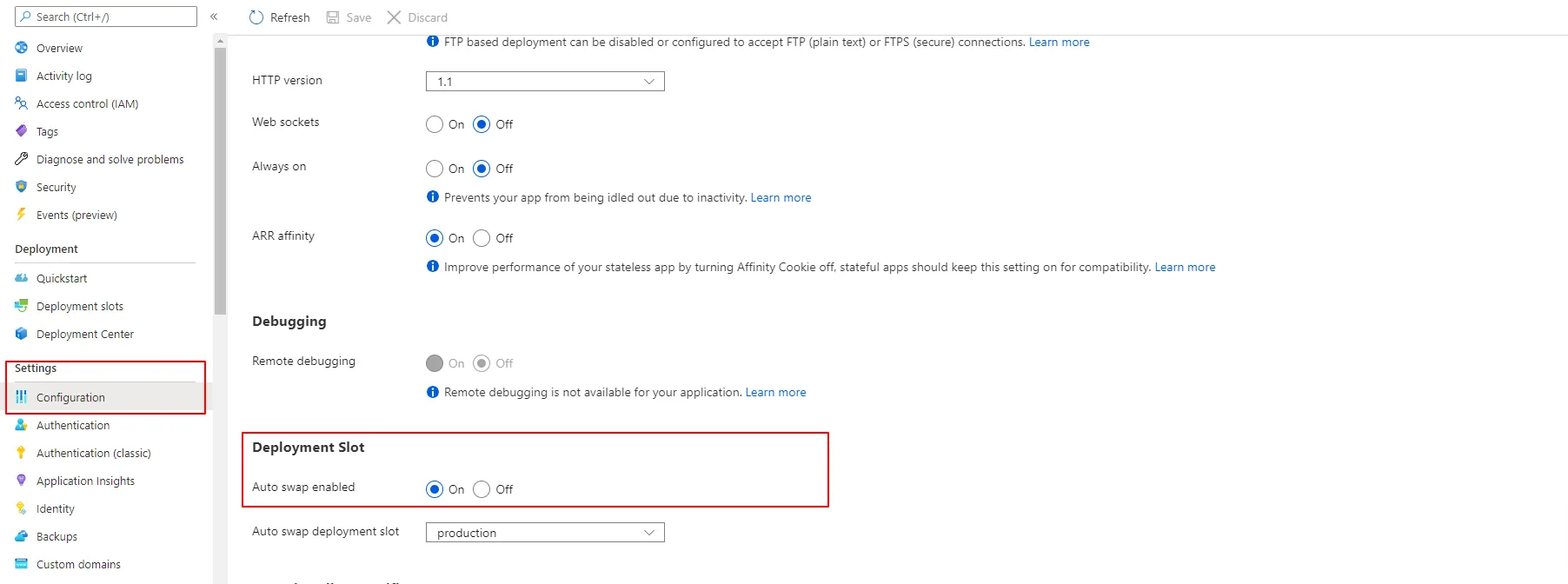Click the Application Insights lightbulb icon
Image resolution: width=1568 pixels, height=584 pixels.
coord(22,481)
